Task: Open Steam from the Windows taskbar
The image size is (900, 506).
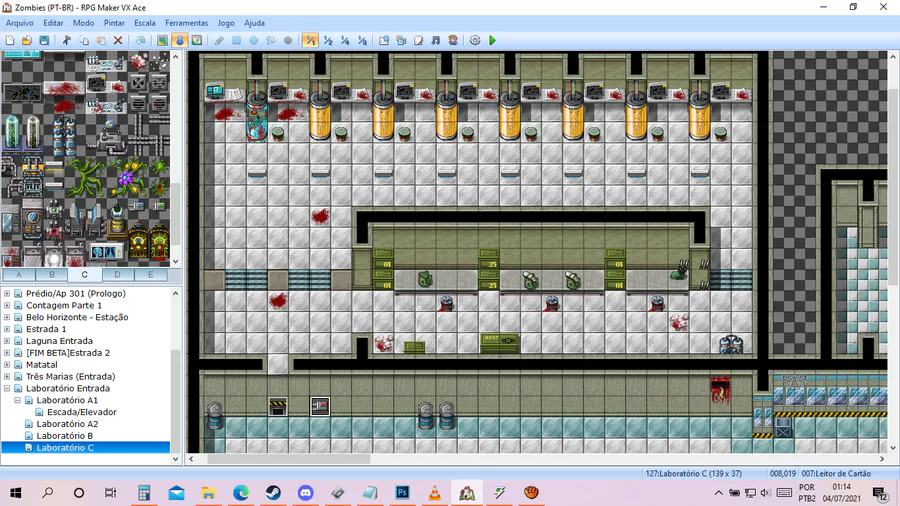Action: coord(273,492)
